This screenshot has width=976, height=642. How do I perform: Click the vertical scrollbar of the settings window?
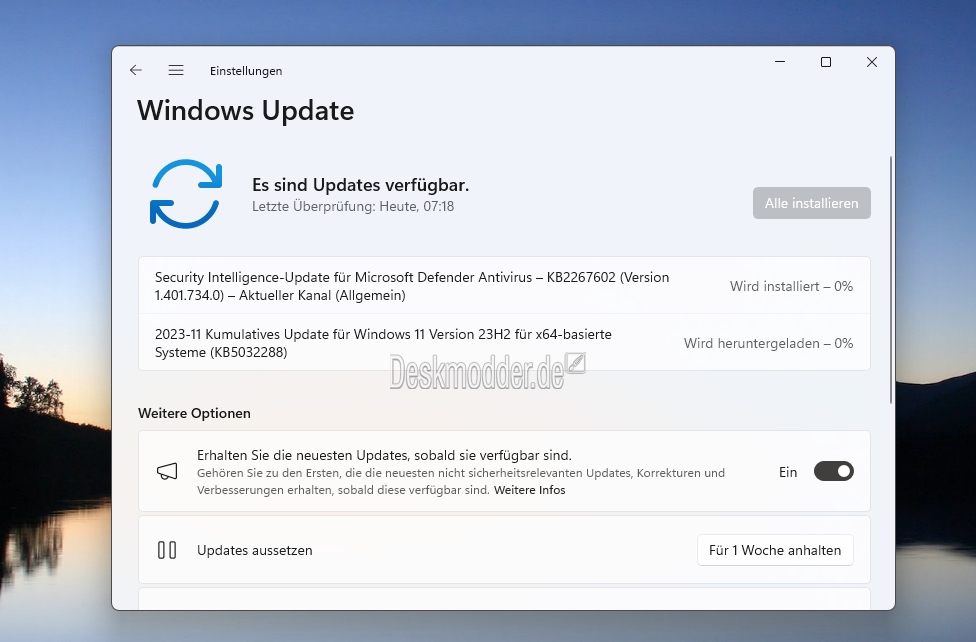click(x=891, y=280)
